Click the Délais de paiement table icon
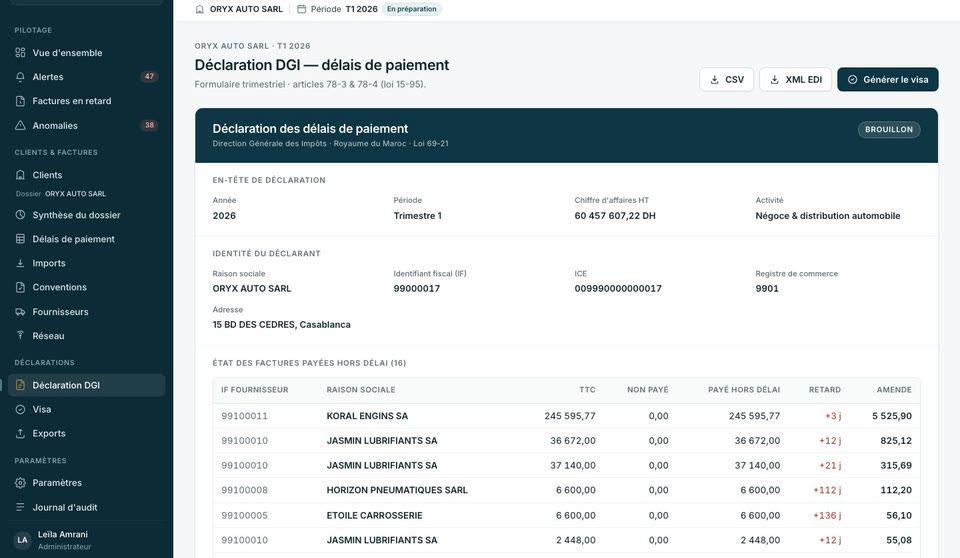Viewport: 960px width, 558px height. (20, 239)
